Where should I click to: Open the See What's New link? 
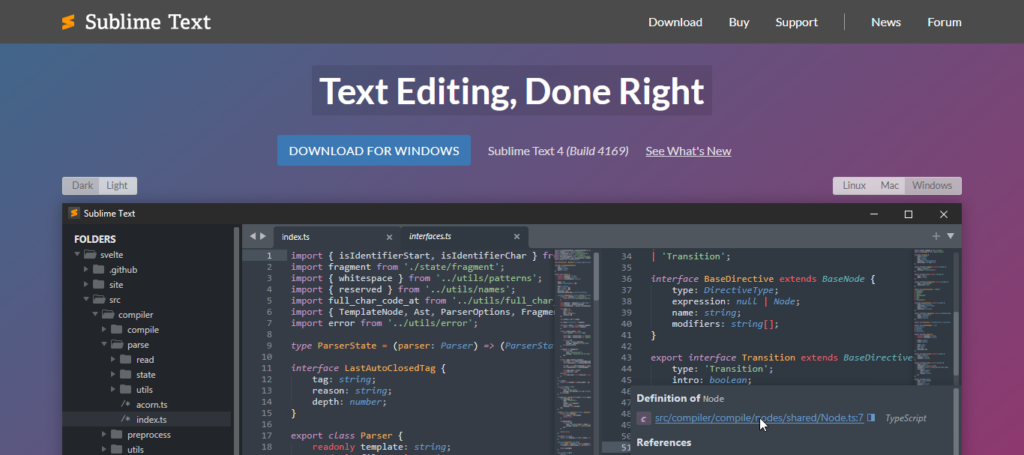click(688, 151)
